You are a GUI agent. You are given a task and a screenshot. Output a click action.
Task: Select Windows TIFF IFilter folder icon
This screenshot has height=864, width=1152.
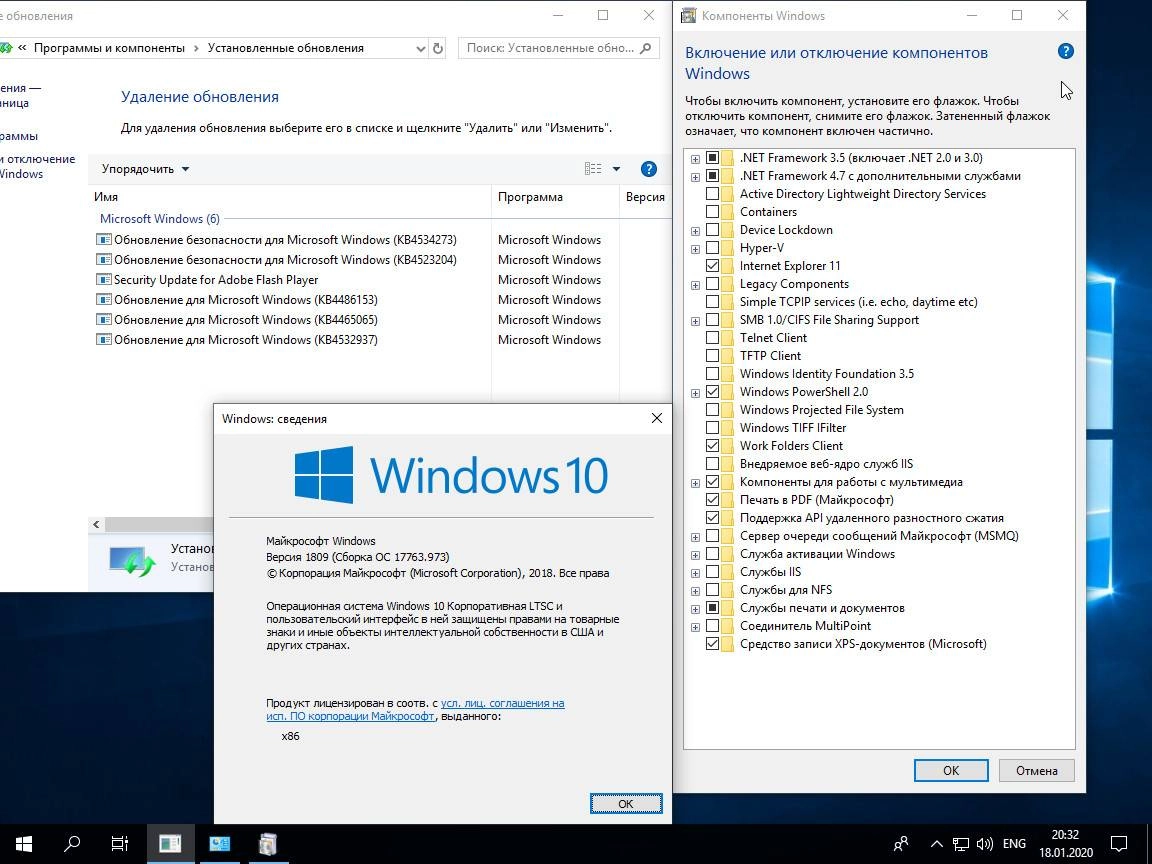[x=727, y=428]
